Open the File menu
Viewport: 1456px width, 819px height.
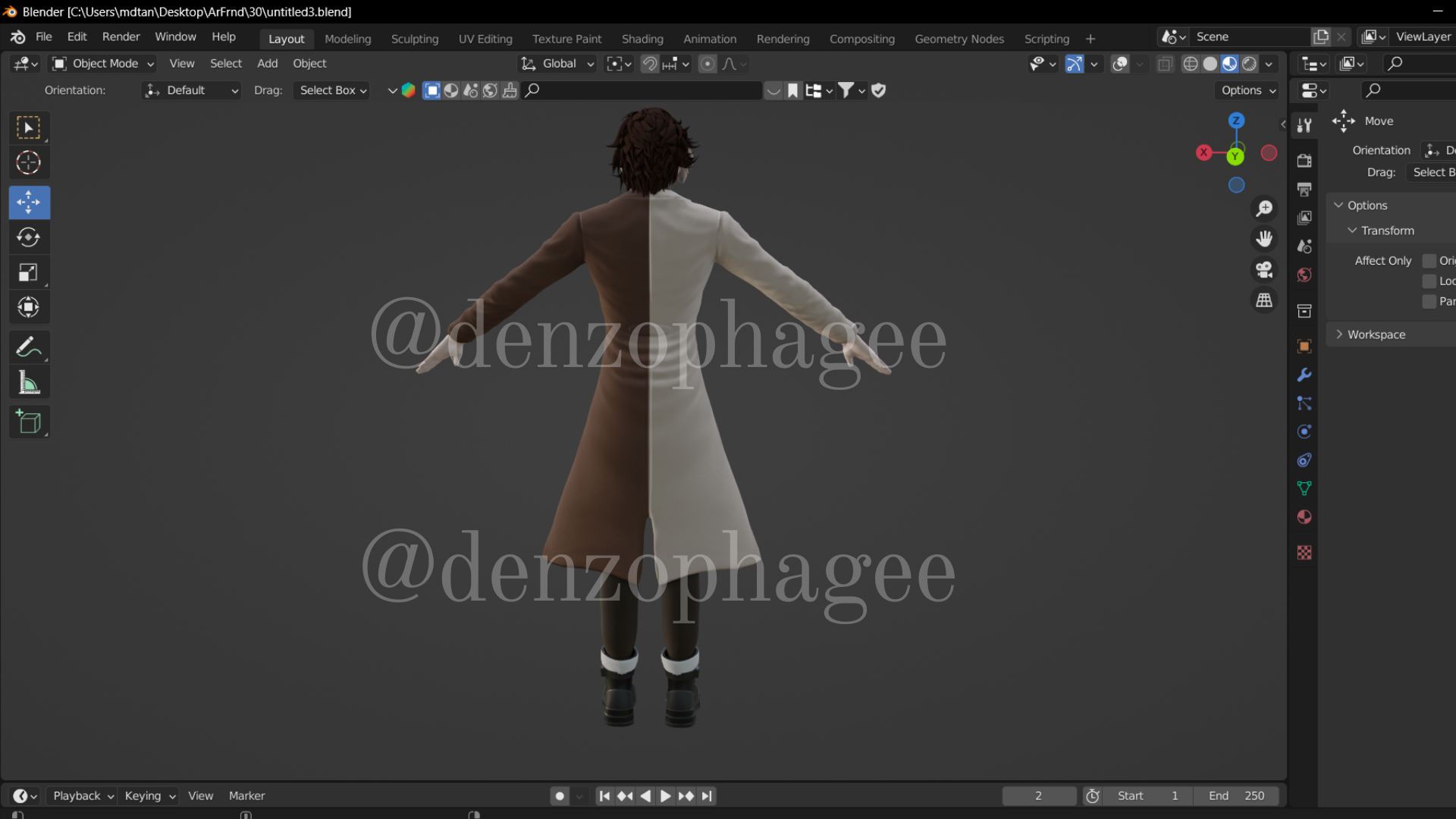pos(44,37)
